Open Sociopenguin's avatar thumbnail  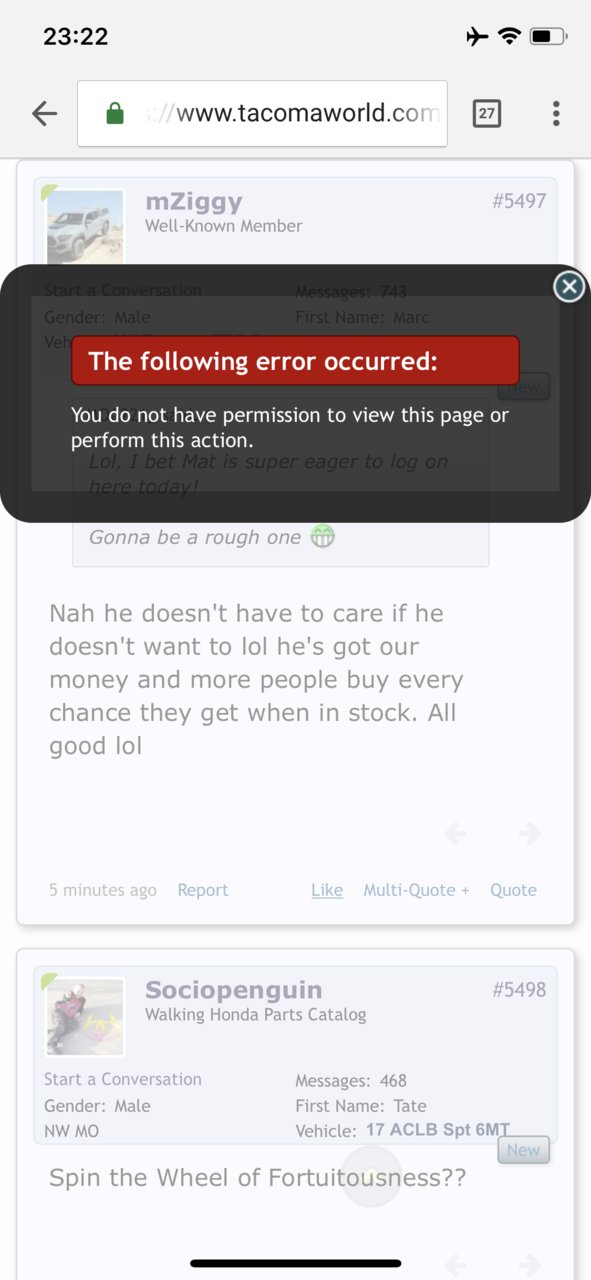tap(85, 1017)
